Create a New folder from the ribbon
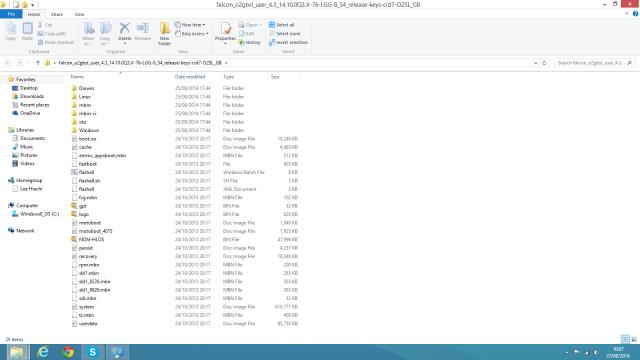The image size is (640, 360). 164,33
